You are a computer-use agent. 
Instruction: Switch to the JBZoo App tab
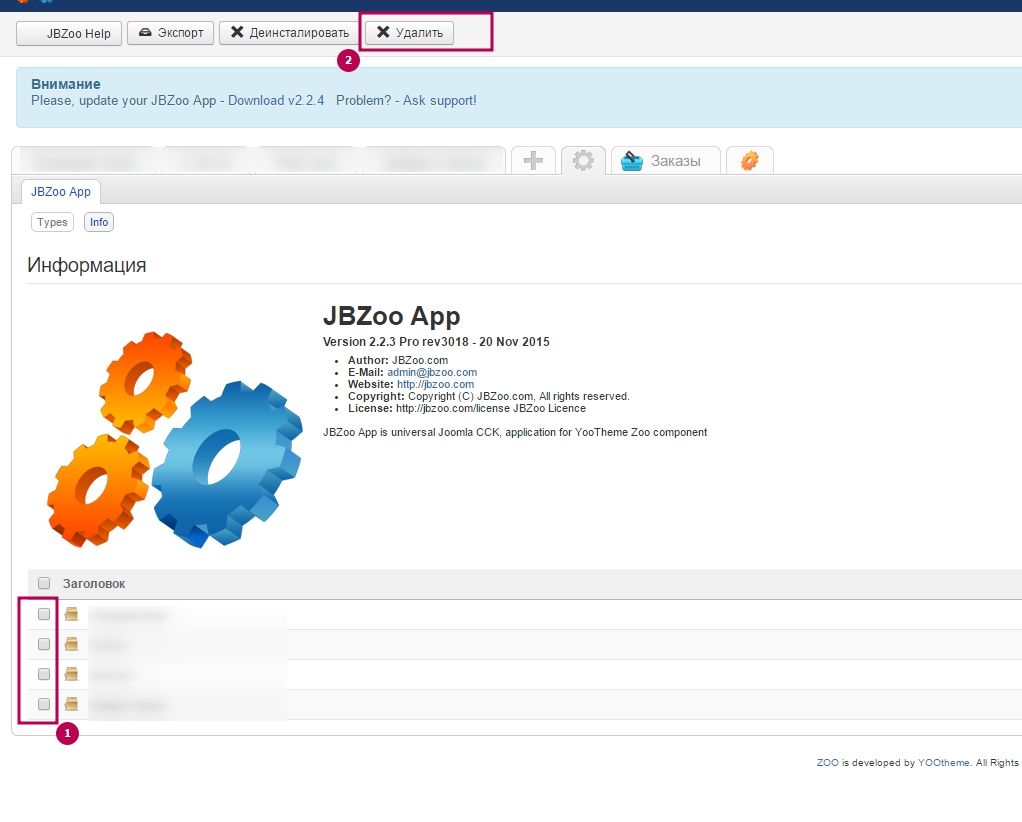click(x=61, y=191)
